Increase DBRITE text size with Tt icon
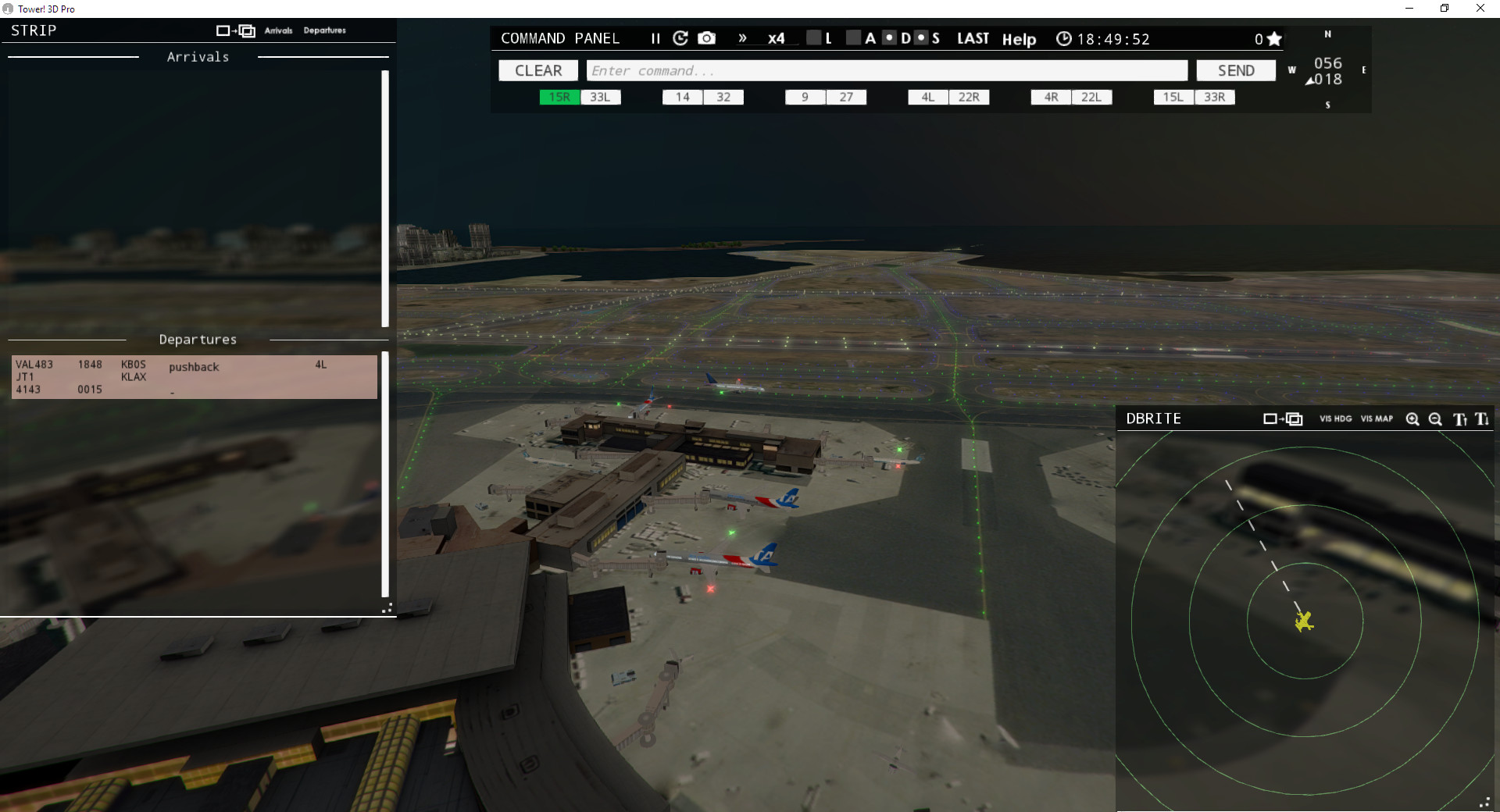 (1459, 419)
